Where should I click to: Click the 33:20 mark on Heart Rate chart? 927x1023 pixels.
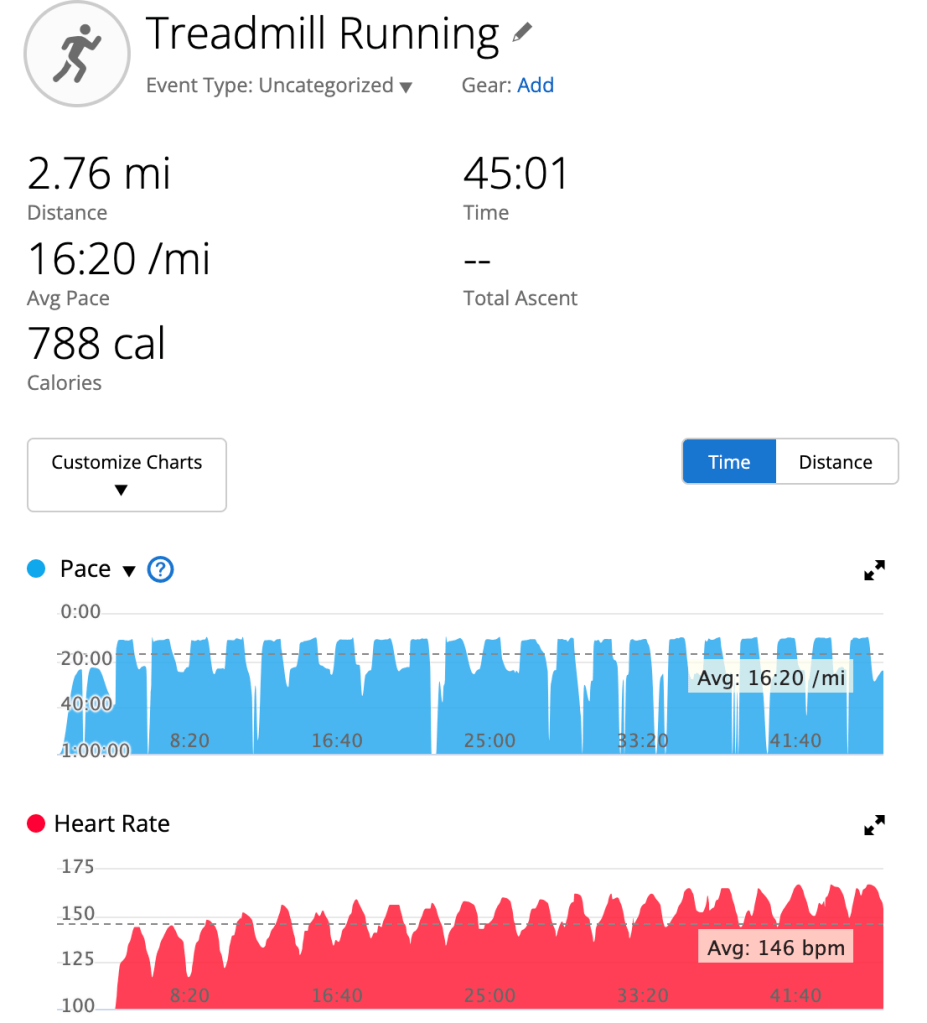pos(642,996)
